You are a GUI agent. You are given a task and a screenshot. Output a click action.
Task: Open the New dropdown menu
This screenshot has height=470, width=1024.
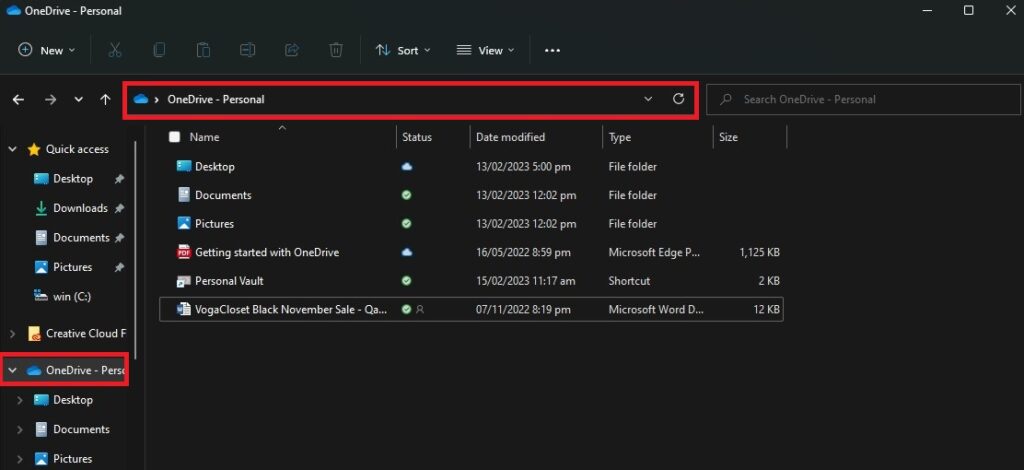click(46, 50)
